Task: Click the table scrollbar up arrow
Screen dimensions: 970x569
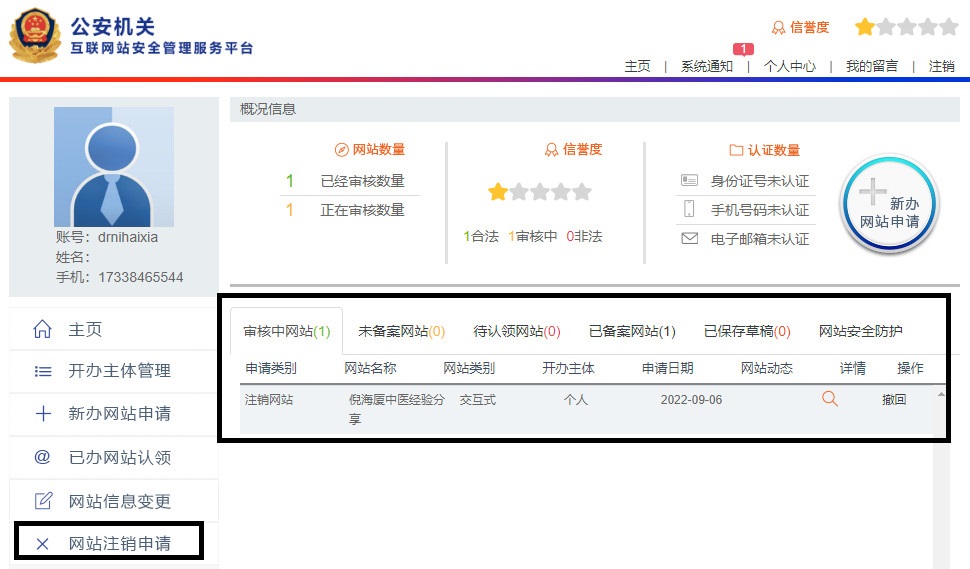Action: (941, 394)
